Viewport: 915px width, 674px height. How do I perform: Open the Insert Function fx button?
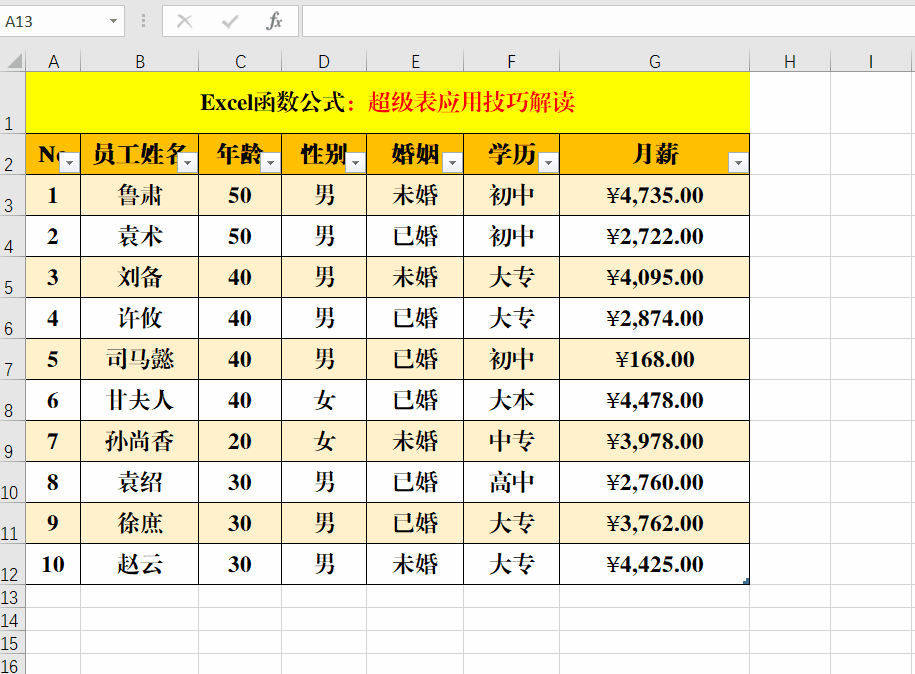click(x=274, y=22)
